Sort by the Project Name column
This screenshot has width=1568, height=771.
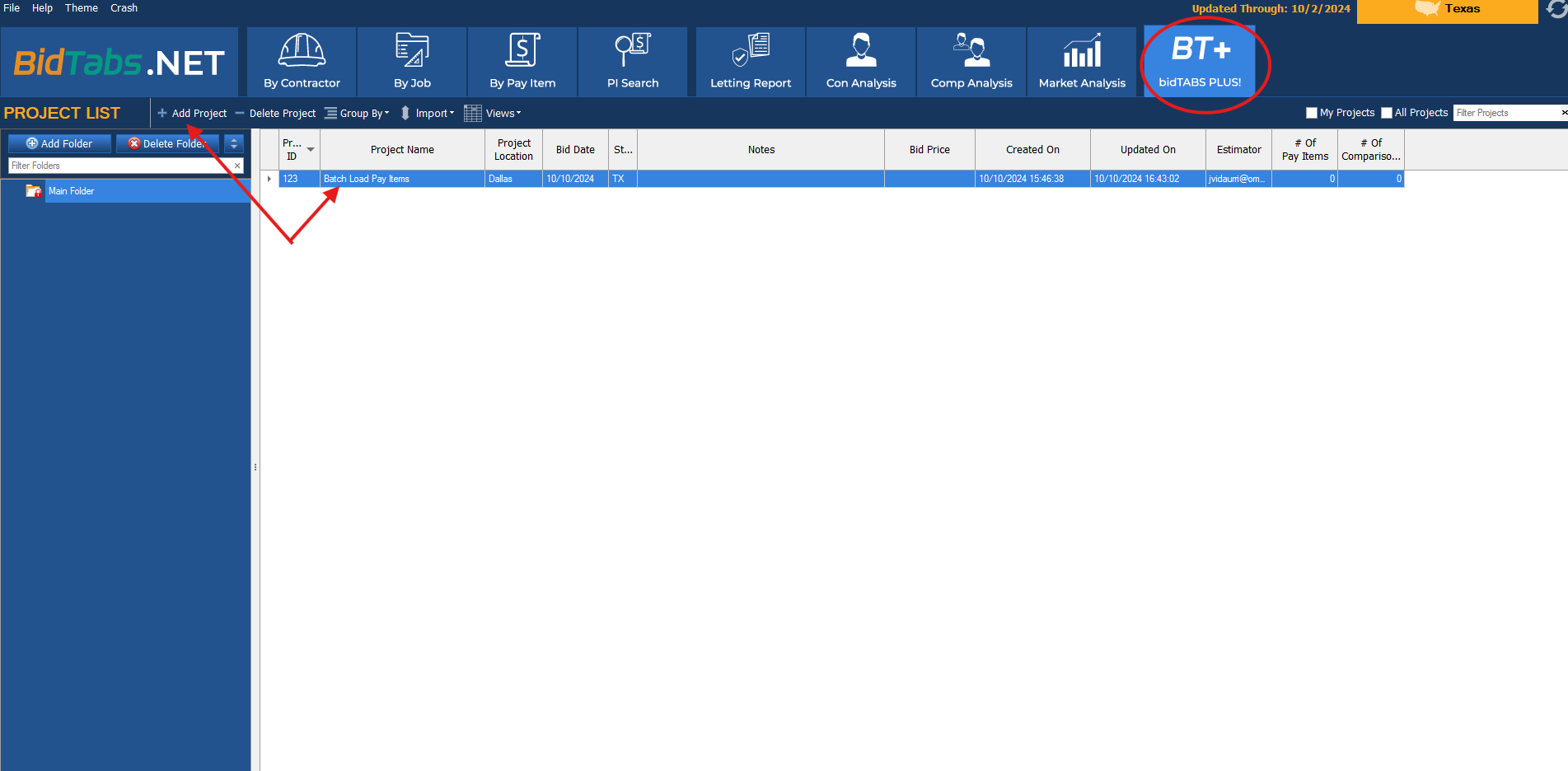(402, 150)
